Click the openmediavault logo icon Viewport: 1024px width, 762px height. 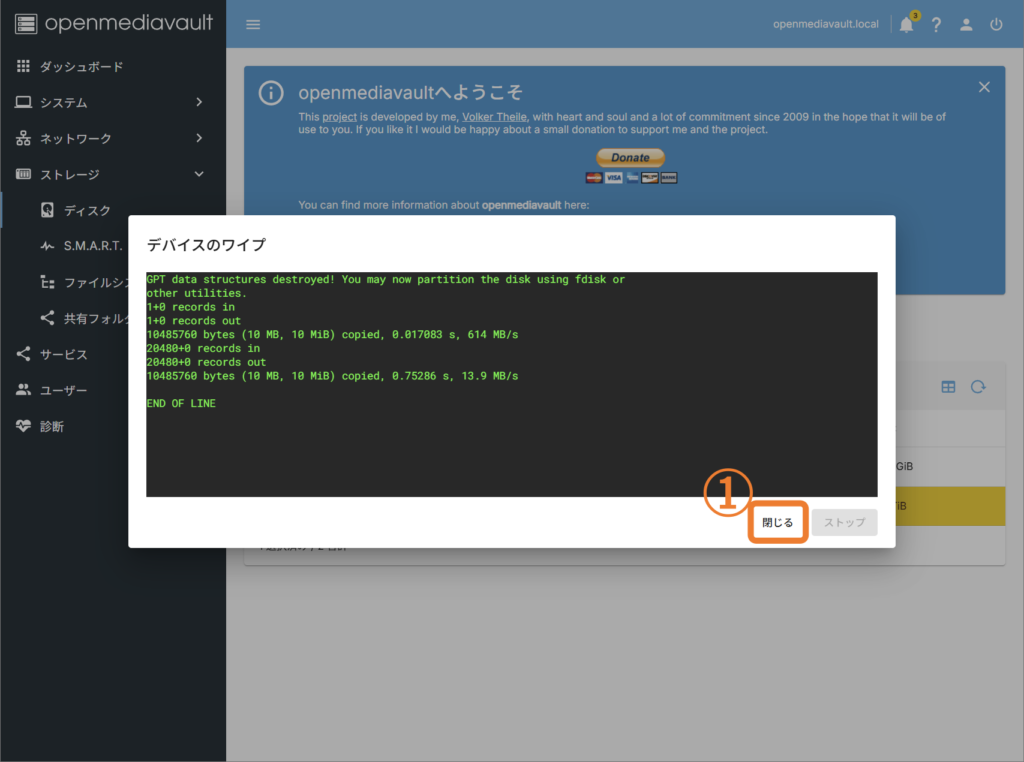pos(26,24)
